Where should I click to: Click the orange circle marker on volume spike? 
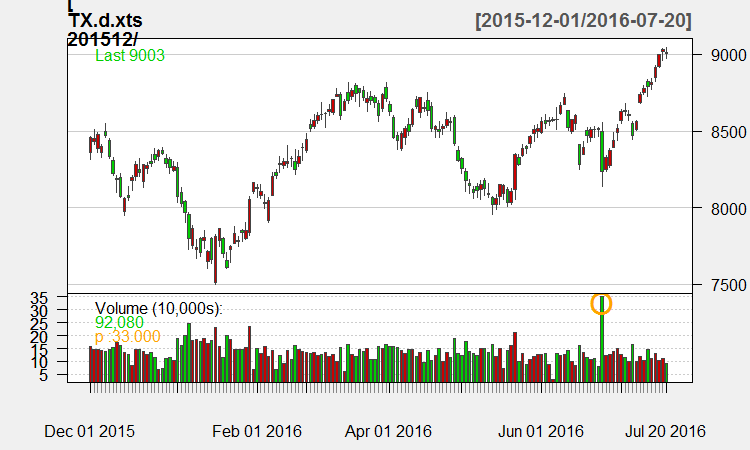601,303
